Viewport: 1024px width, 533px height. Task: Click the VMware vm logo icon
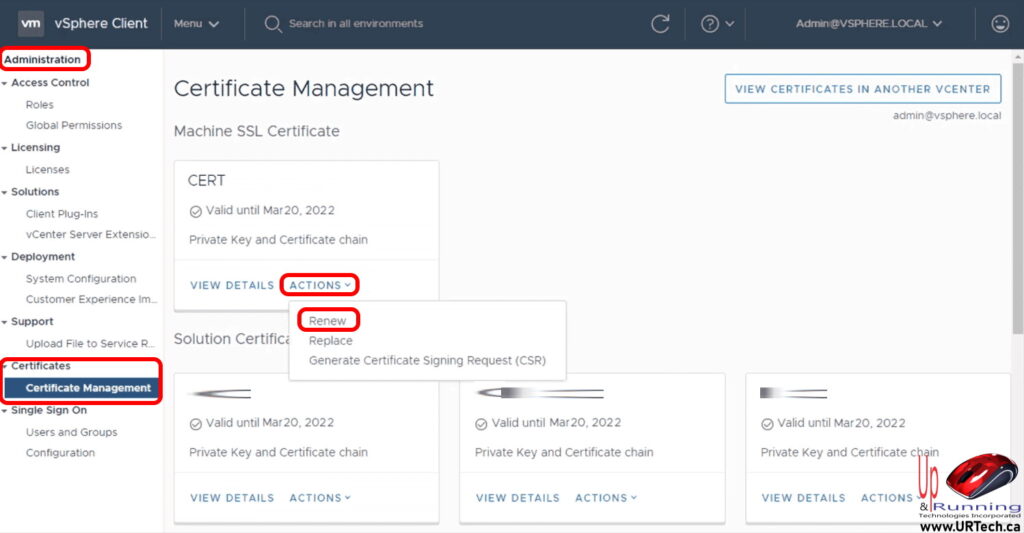[31, 23]
